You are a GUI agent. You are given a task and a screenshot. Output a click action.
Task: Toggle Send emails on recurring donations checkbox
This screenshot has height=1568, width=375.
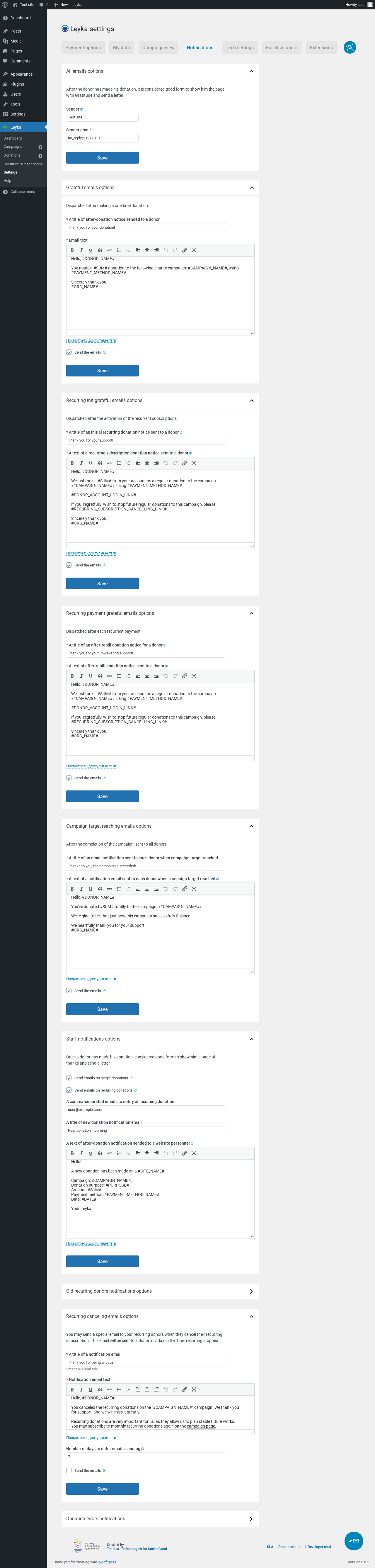[69, 1090]
